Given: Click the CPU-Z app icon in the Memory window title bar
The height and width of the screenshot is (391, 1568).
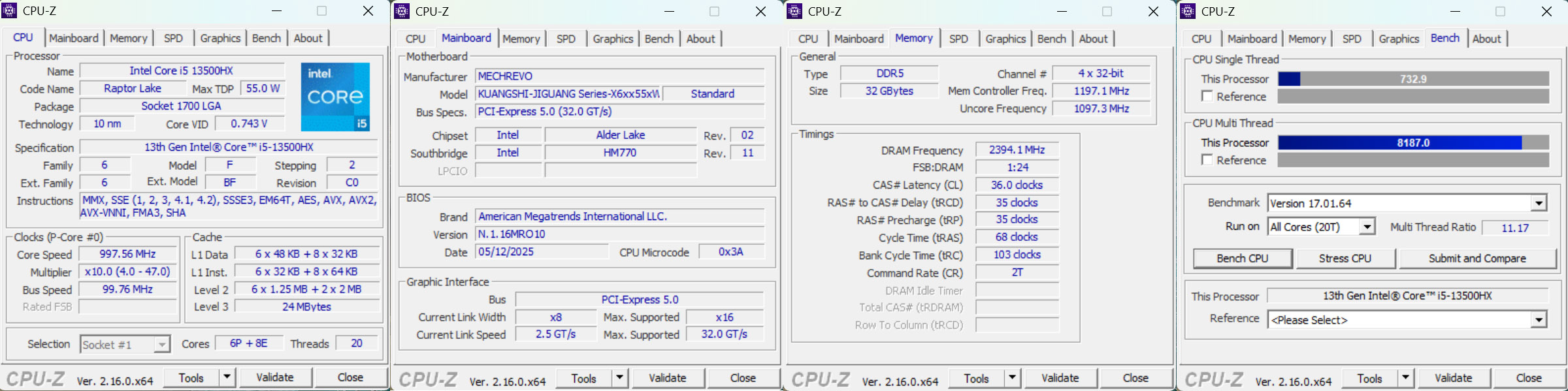Looking at the screenshot, I should click(x=795, y=11).
